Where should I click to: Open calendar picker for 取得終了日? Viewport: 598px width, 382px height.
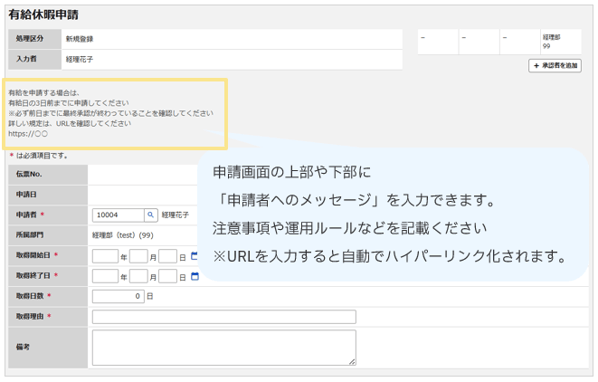[x=195, y=276]
